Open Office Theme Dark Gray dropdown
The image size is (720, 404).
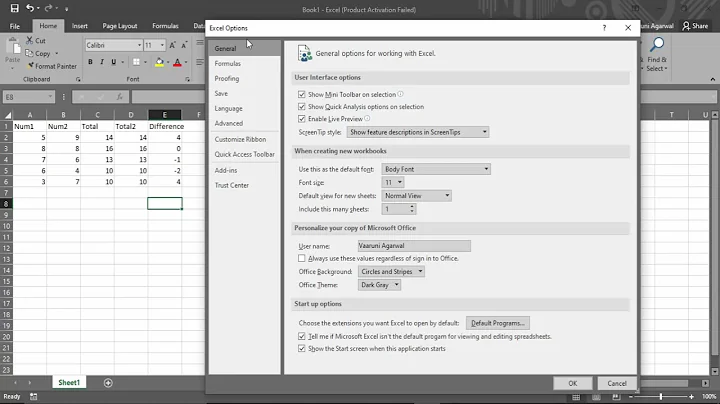pyautogui.click(x=379, y=285)
